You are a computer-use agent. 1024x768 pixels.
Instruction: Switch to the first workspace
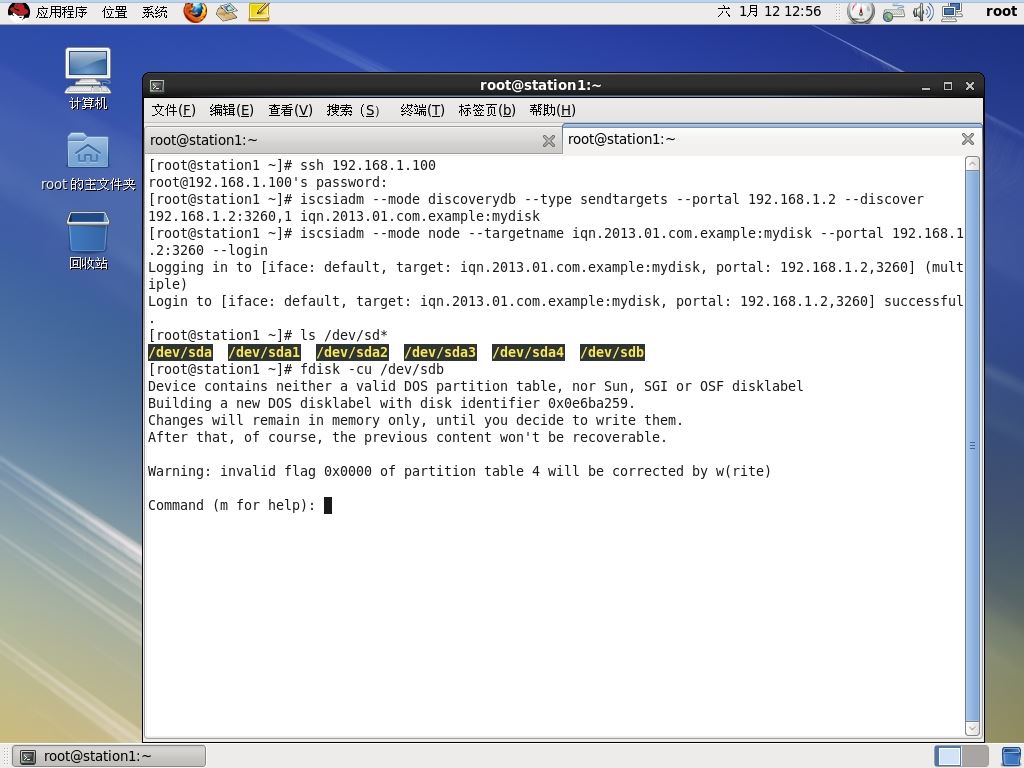[x=948, y=756]
